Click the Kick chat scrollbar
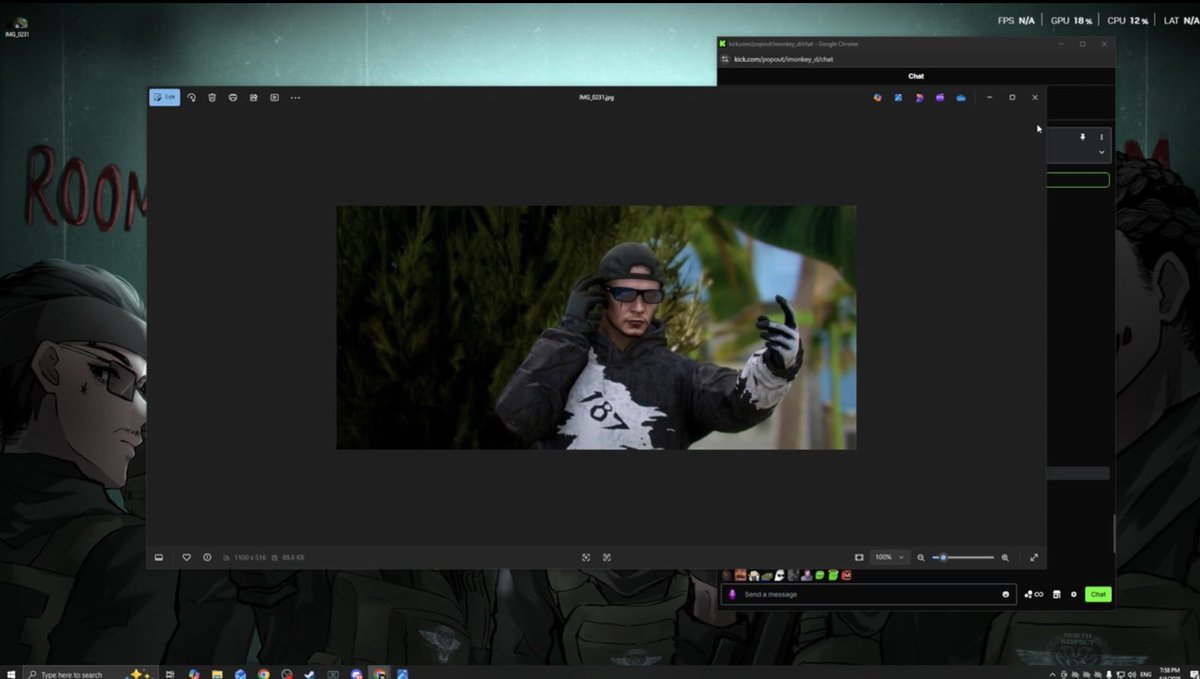The image size is (1200, 679). 1113,532
